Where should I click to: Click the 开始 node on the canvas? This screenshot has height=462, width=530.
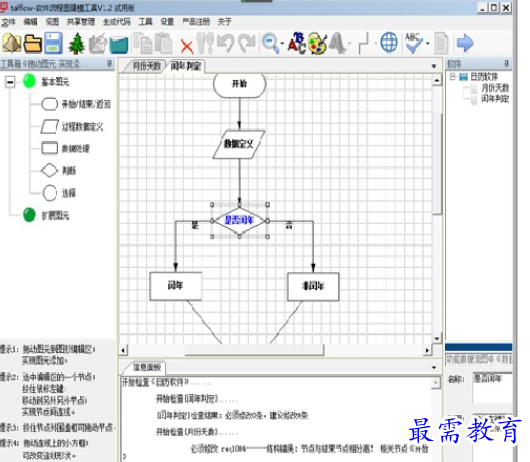click(240, 85)
